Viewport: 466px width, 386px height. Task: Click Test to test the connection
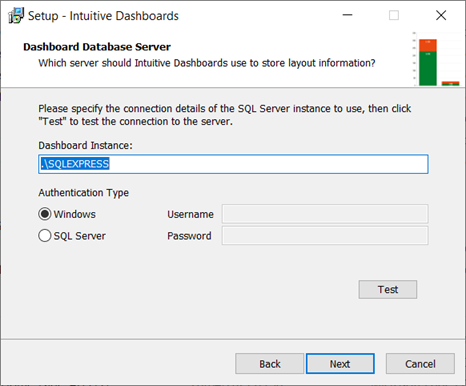click(x=388, y=289)
